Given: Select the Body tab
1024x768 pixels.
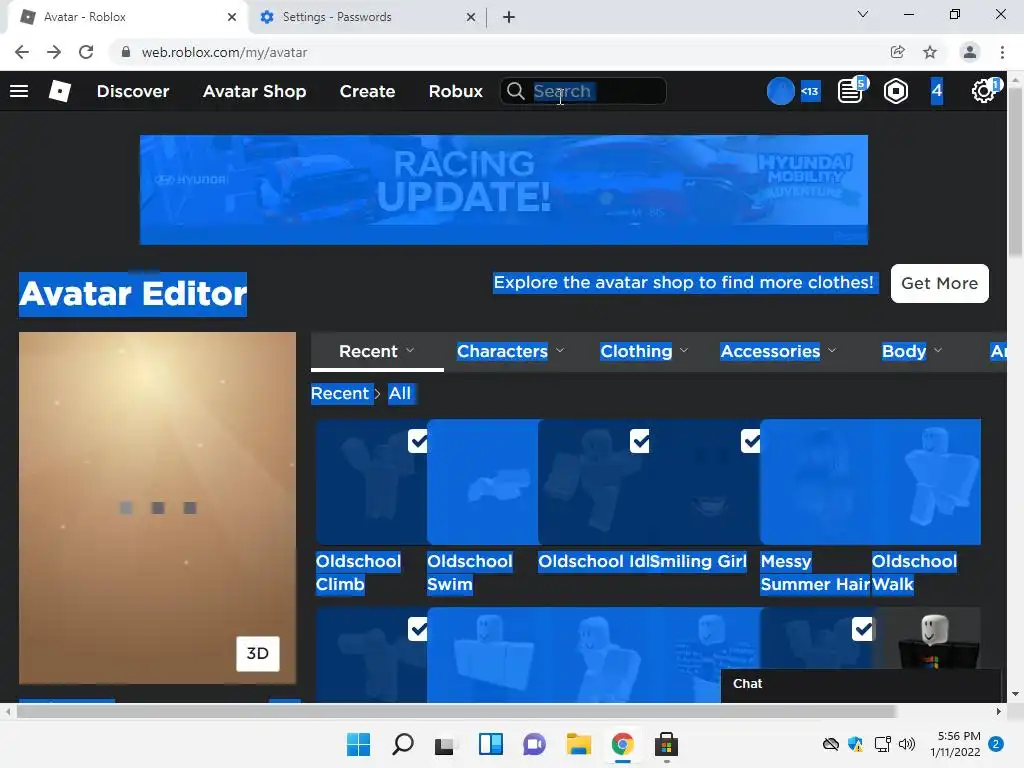Looking at the screenshot, I should click(904, 351).
